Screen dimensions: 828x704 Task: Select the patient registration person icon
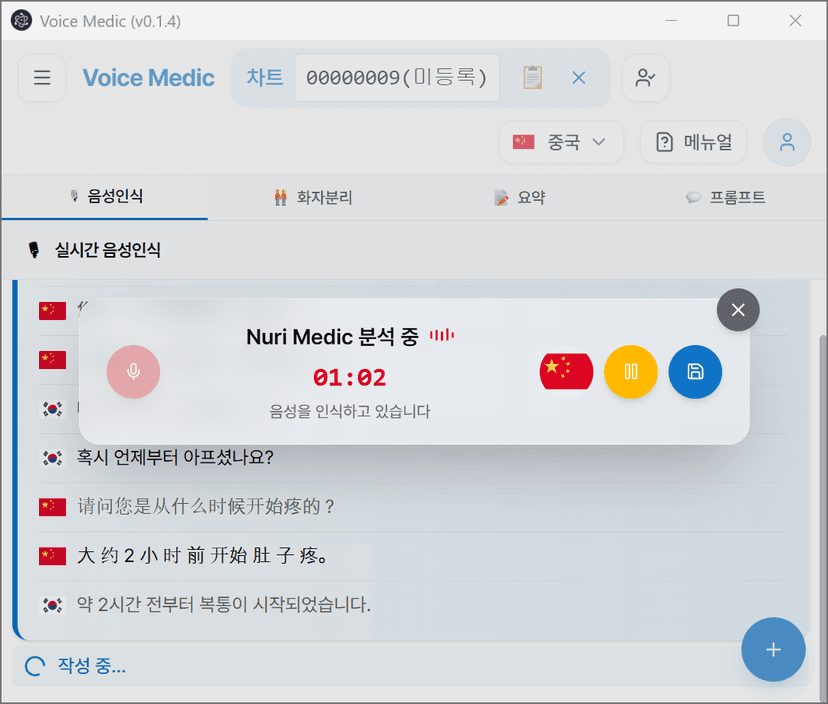tap(645, 77)
